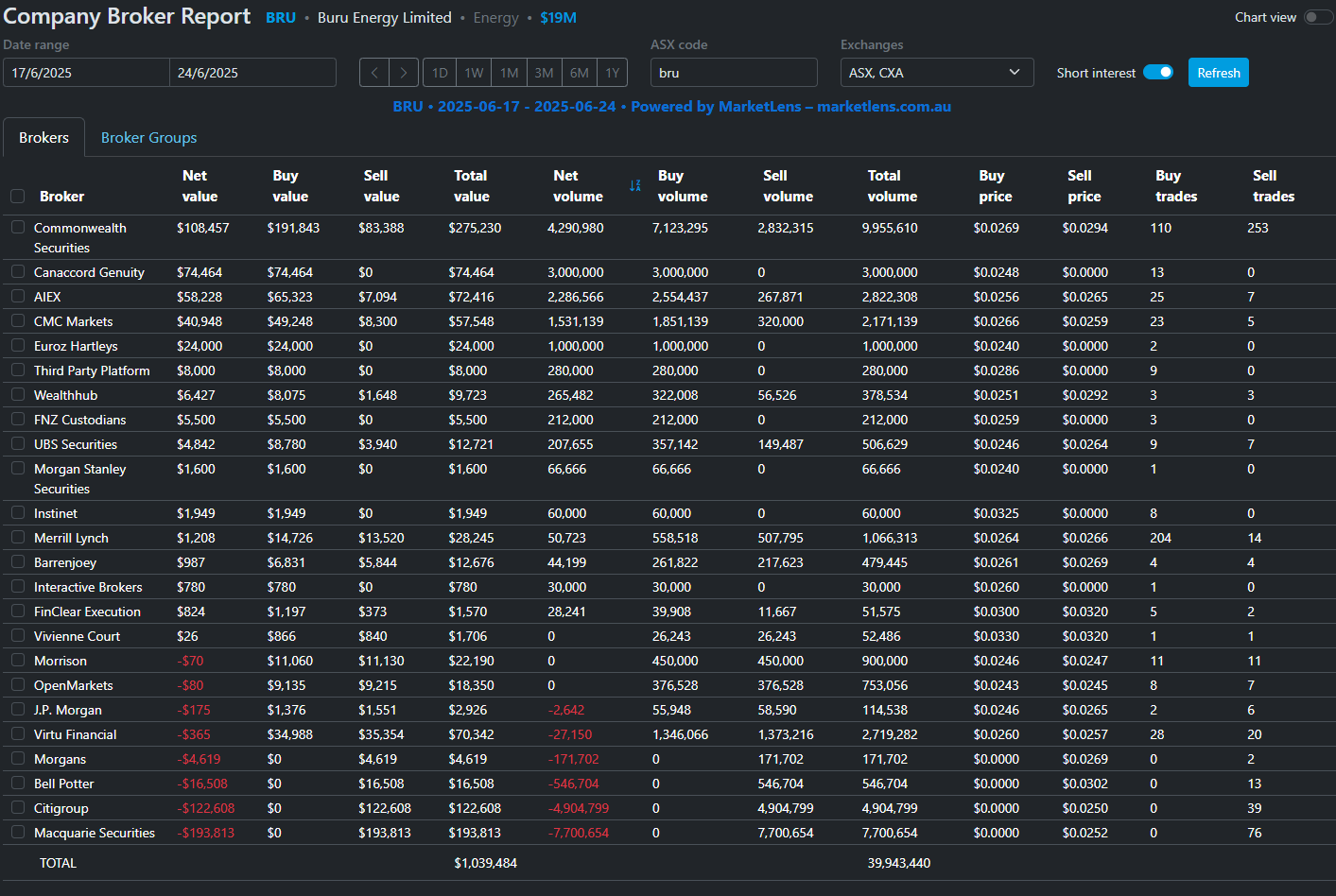The image size is (1336, 896).
Task: Click the next date range arrow
Action: tap(404, 73)
